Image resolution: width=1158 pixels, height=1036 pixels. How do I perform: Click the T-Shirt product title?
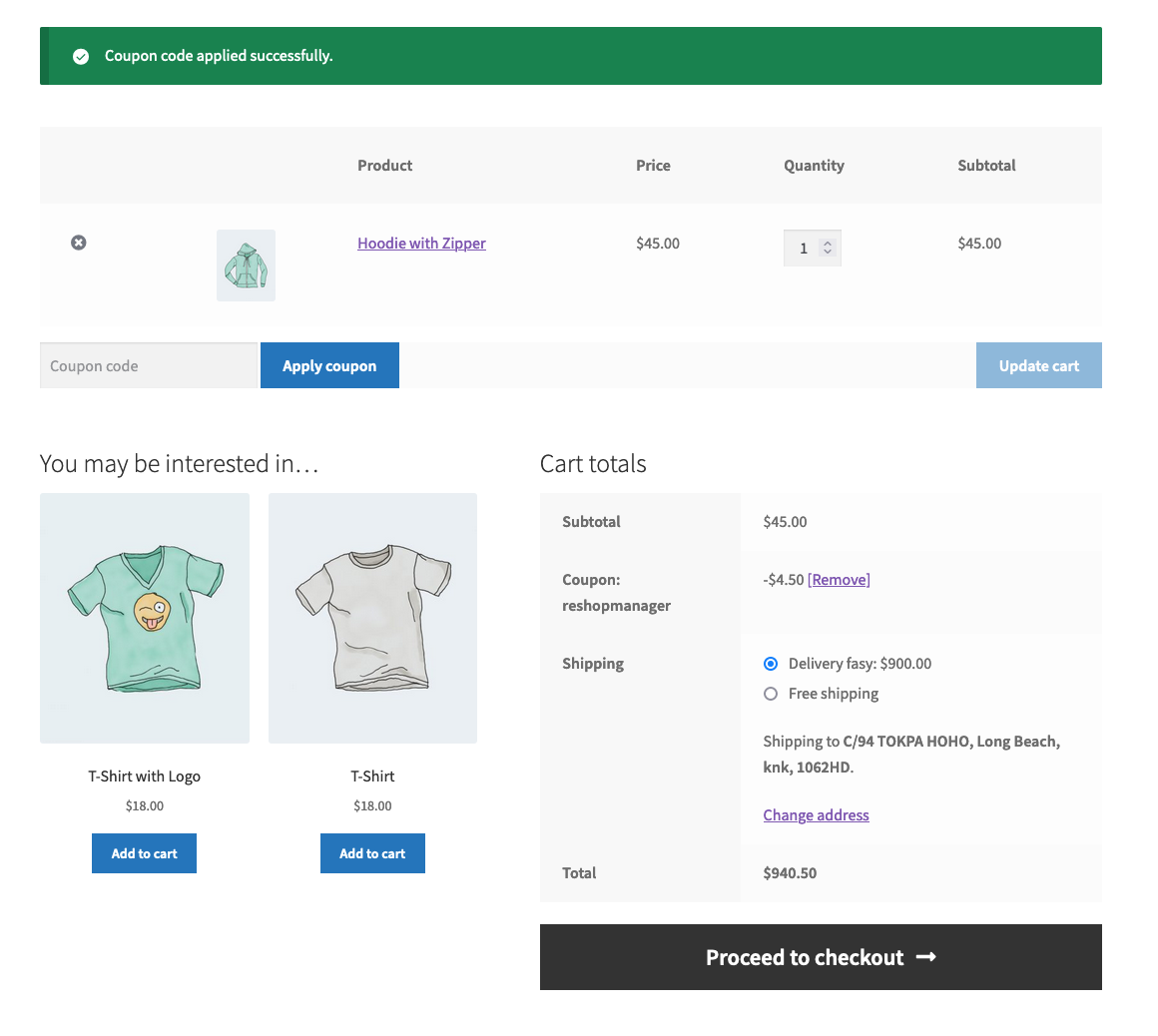(372, 777)
